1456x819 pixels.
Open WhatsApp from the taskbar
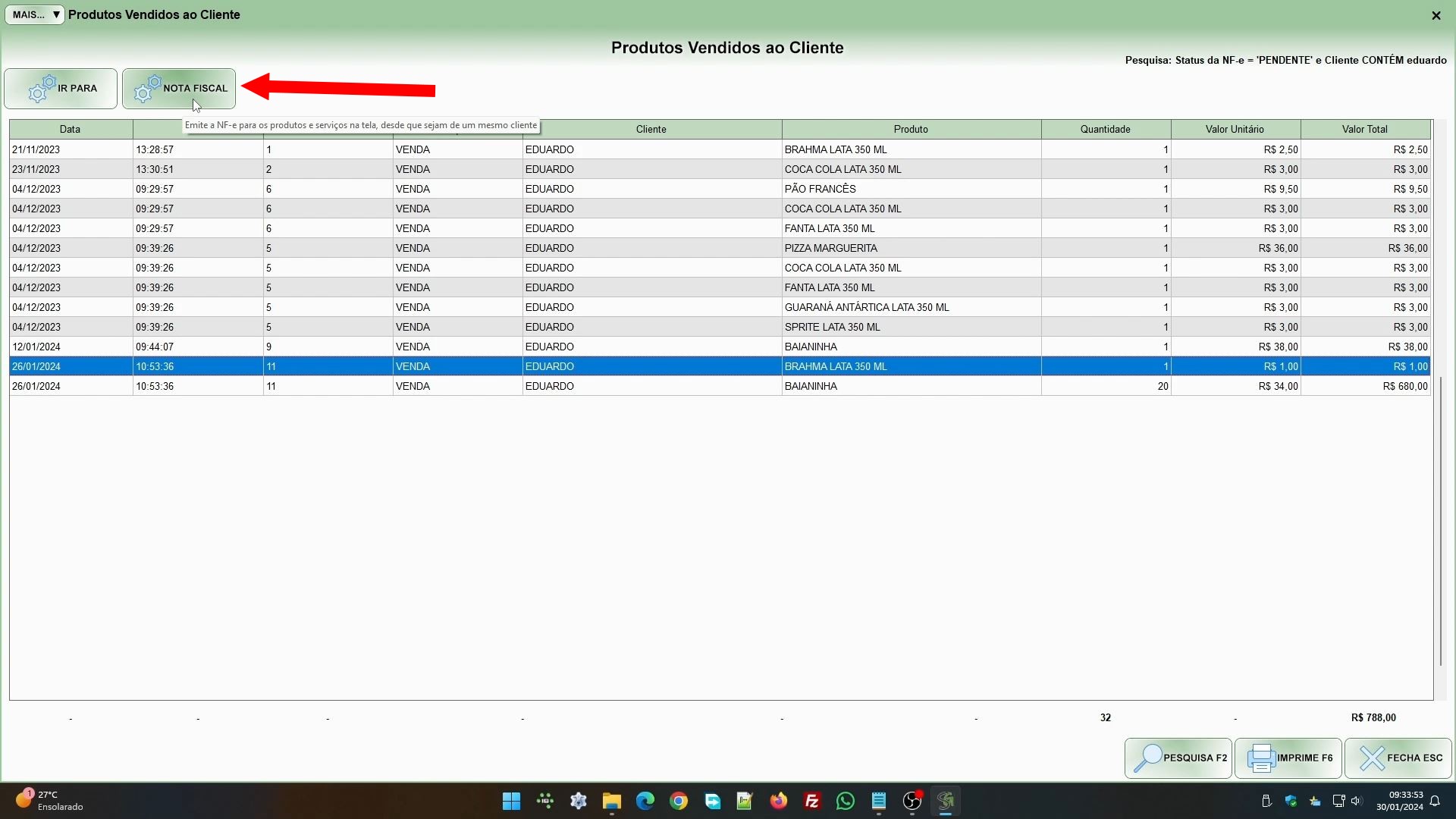click(x=845, y=801)
